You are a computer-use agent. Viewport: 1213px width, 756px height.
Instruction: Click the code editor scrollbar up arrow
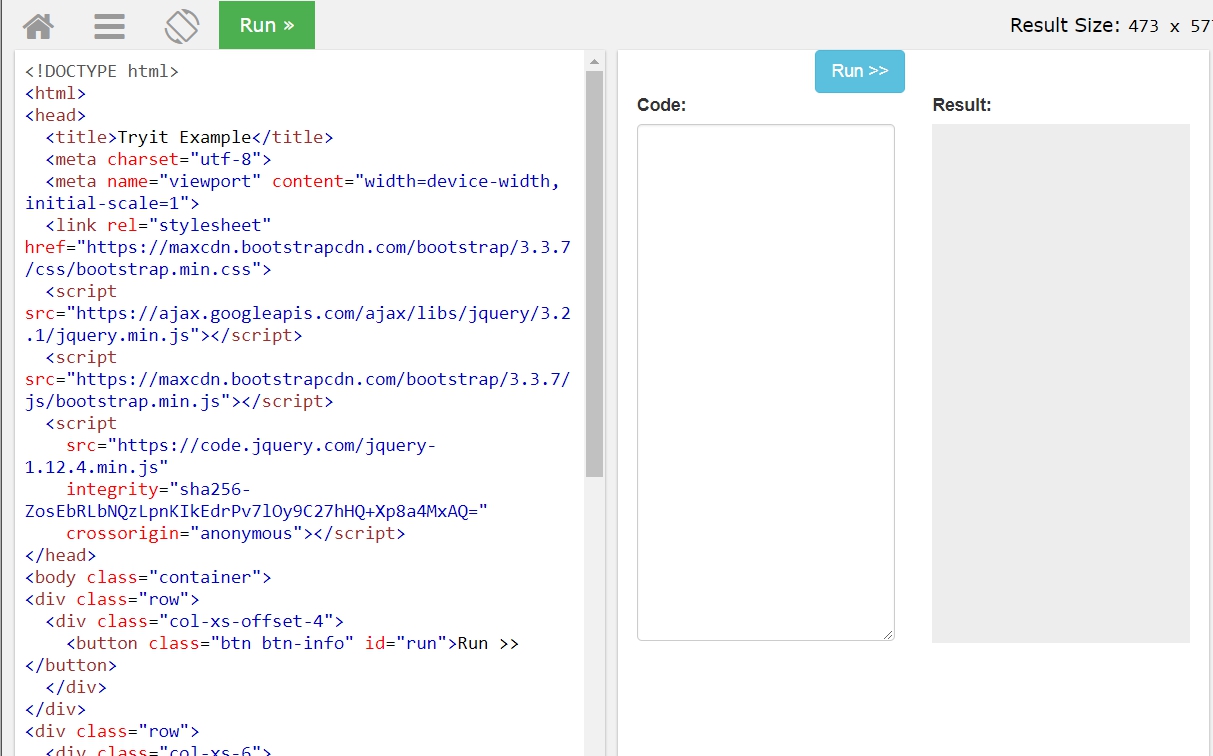[595, 62]
